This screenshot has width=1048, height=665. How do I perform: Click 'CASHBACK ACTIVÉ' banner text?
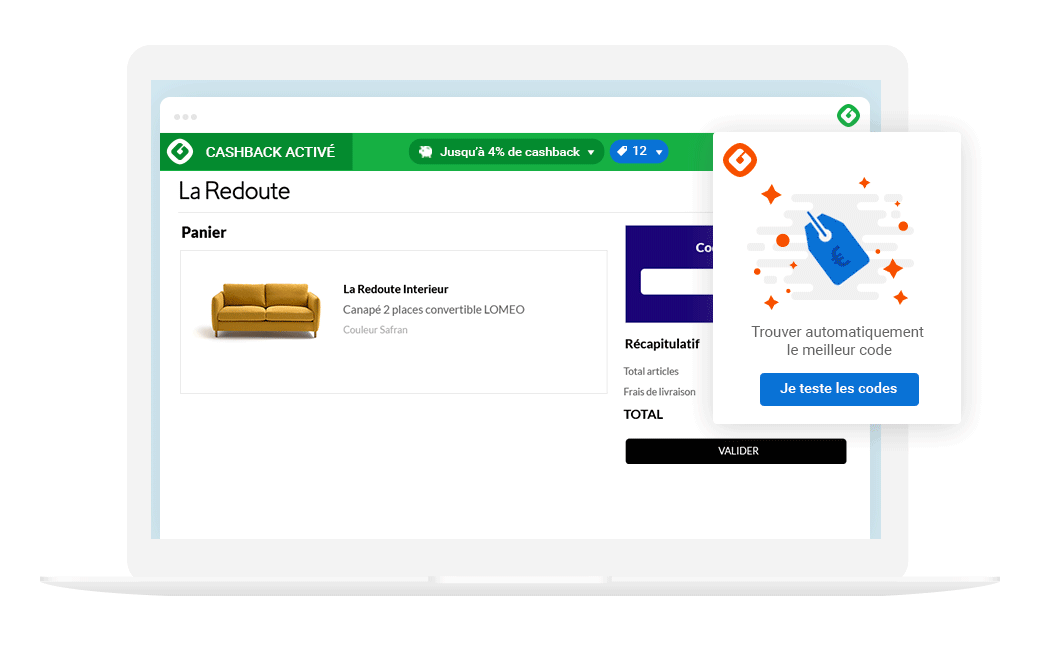point(270,152)
